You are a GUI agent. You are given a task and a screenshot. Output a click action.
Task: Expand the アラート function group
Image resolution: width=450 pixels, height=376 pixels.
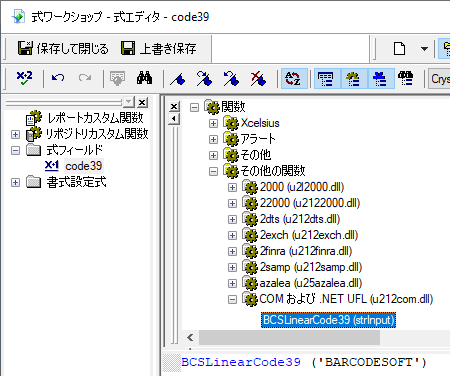point(213,139)
